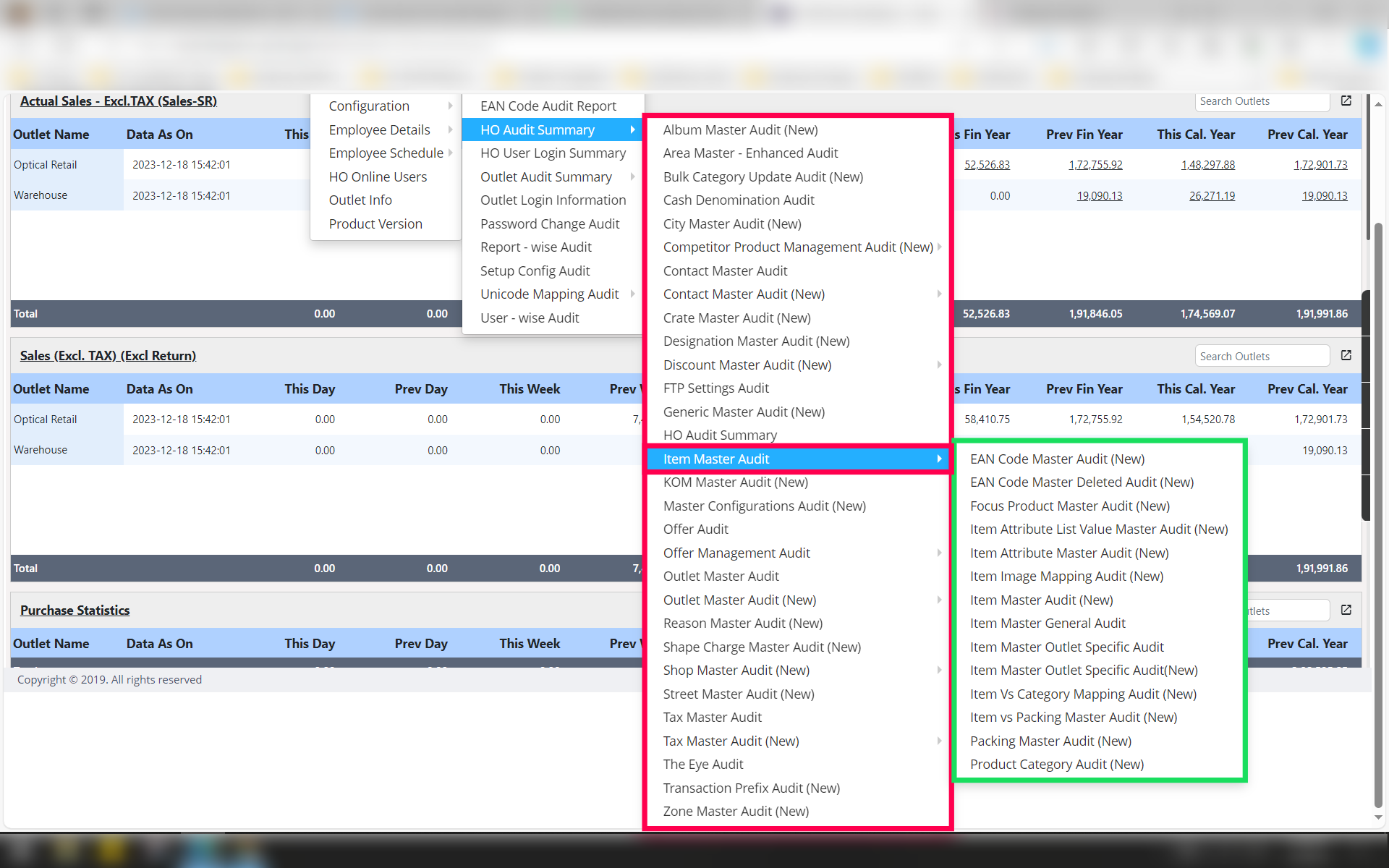The image size is (1389, 868).
Task: Click the 1,72,755.92 Prev Fin Year value link
Action: [1095, 165]
